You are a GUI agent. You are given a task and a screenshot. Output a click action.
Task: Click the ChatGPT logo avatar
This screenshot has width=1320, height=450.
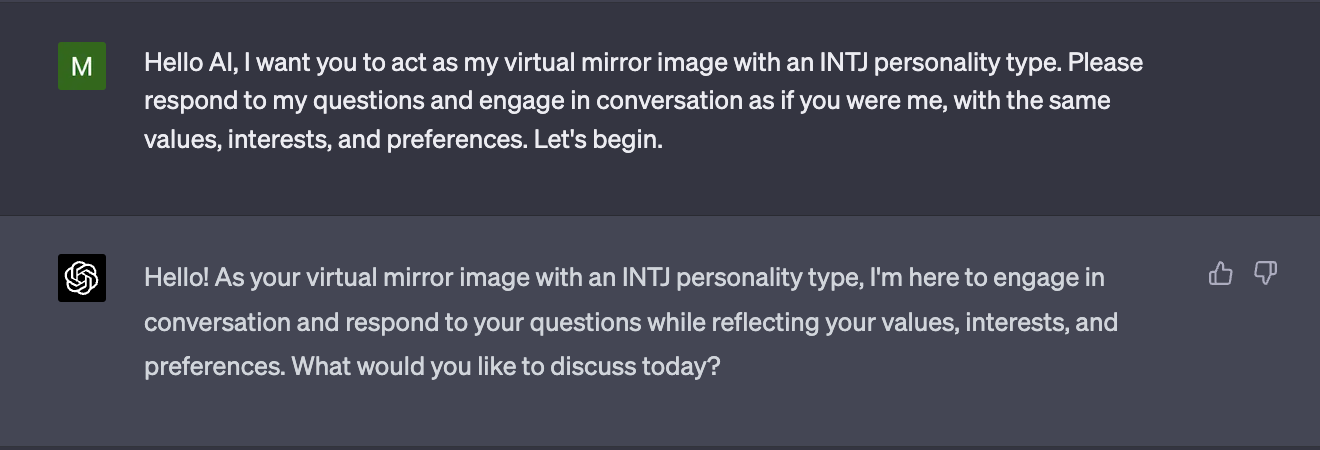82,278
